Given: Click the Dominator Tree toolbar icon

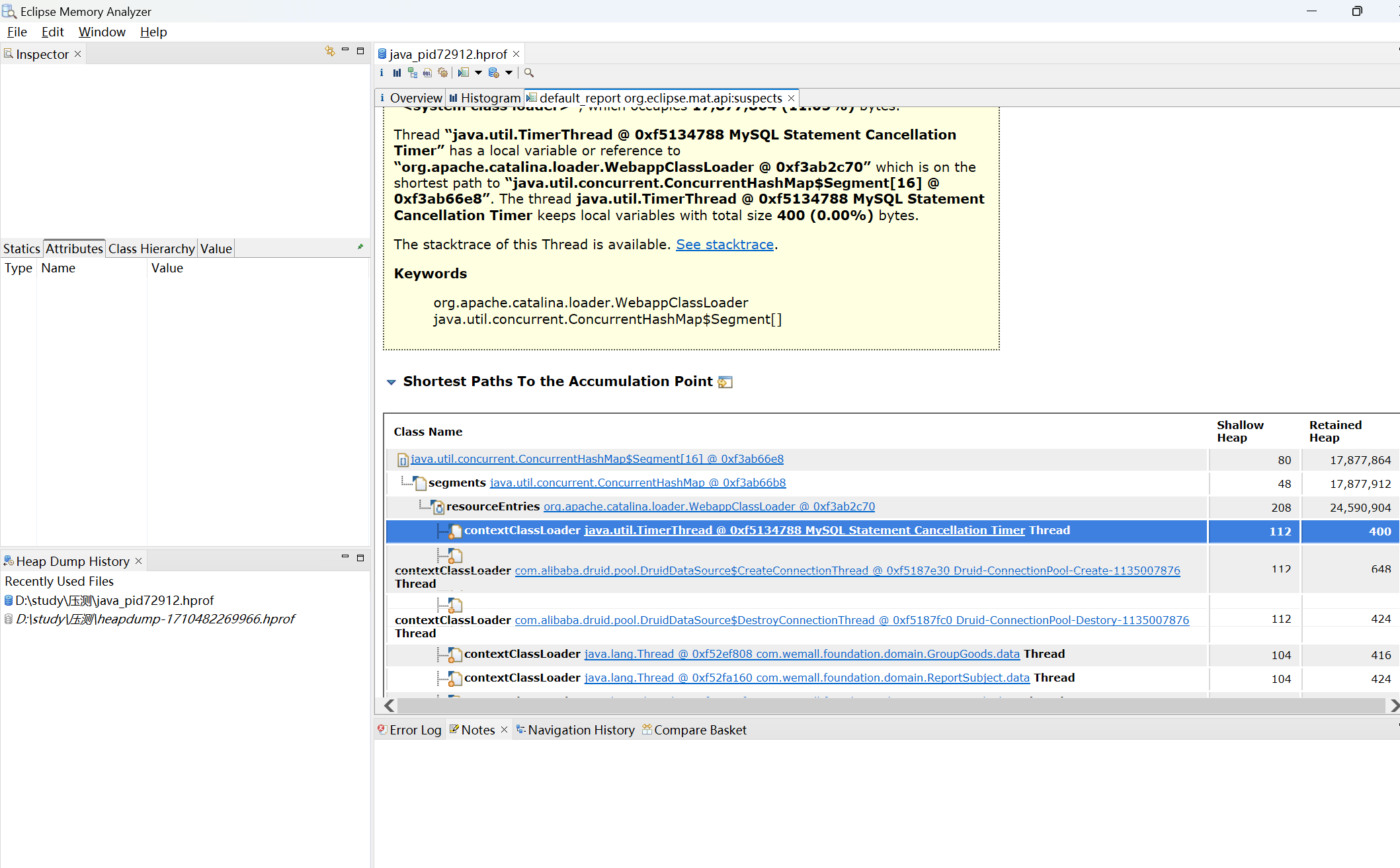Looking at the screenshot, I should 413,73.
